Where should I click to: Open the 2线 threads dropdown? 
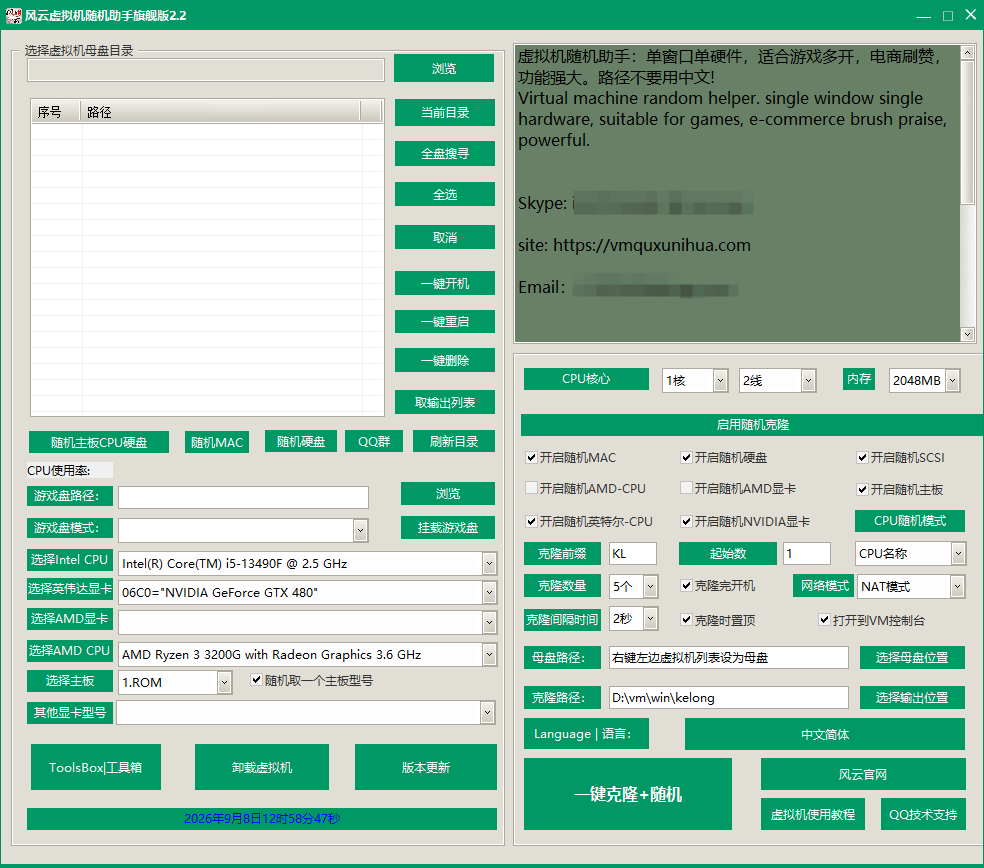point(808,380)
